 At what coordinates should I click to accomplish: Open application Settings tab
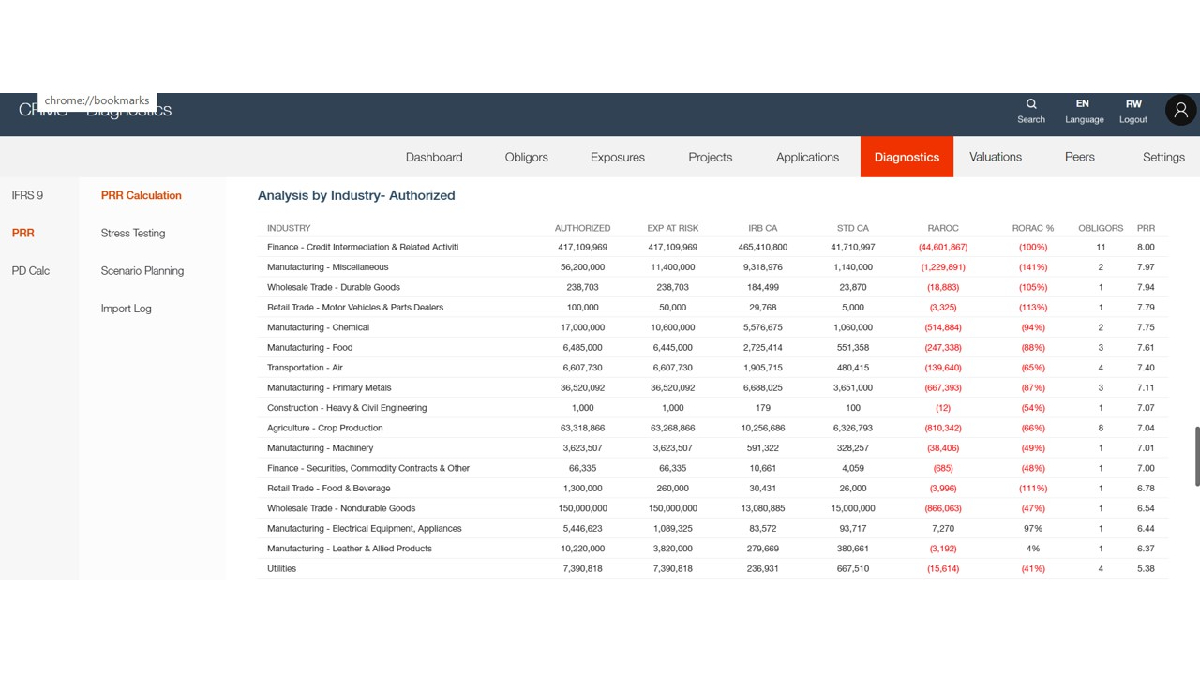pyautogui.click(x=1163, y=157)
